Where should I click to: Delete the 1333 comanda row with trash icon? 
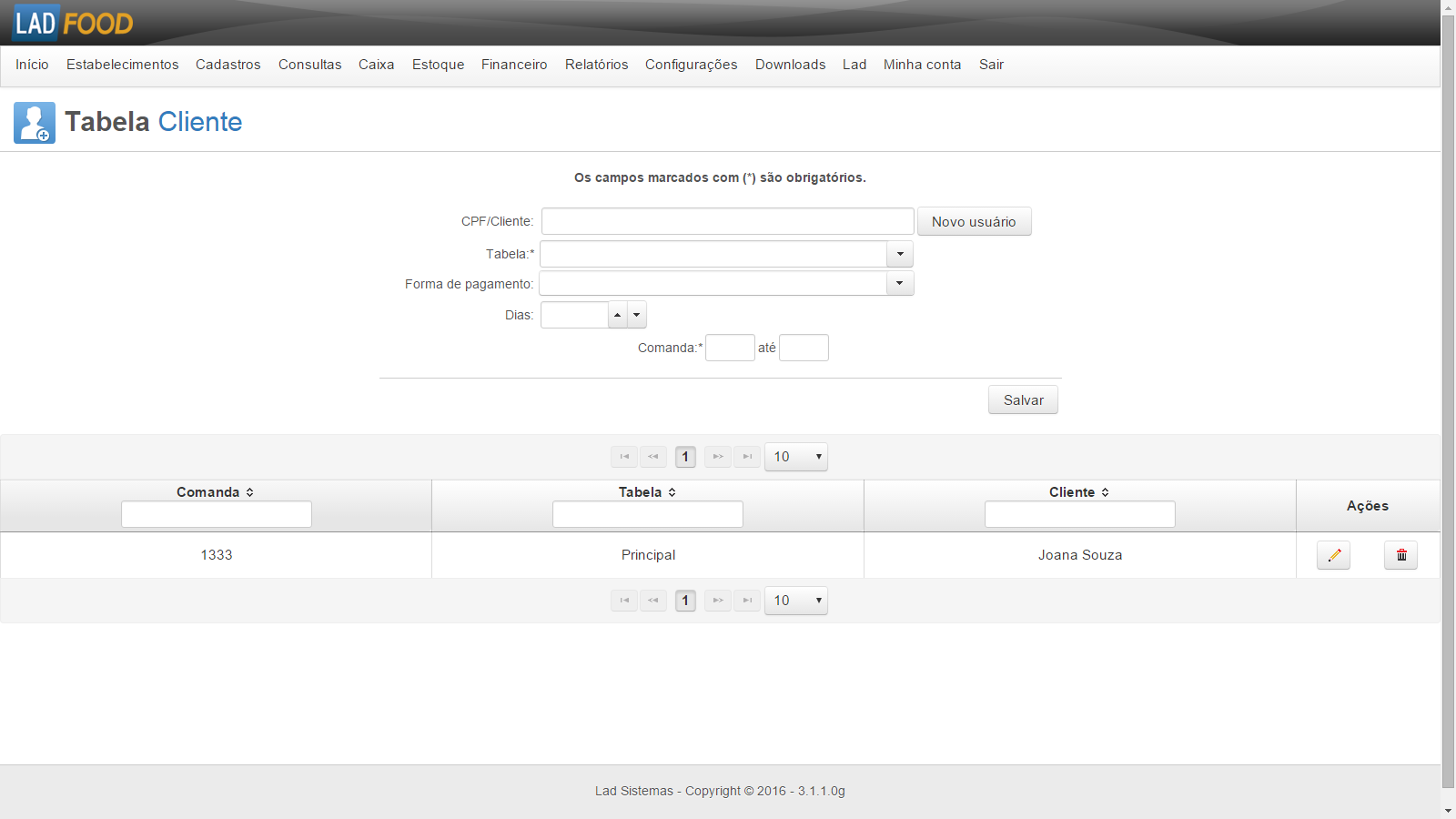point(1400,555)
